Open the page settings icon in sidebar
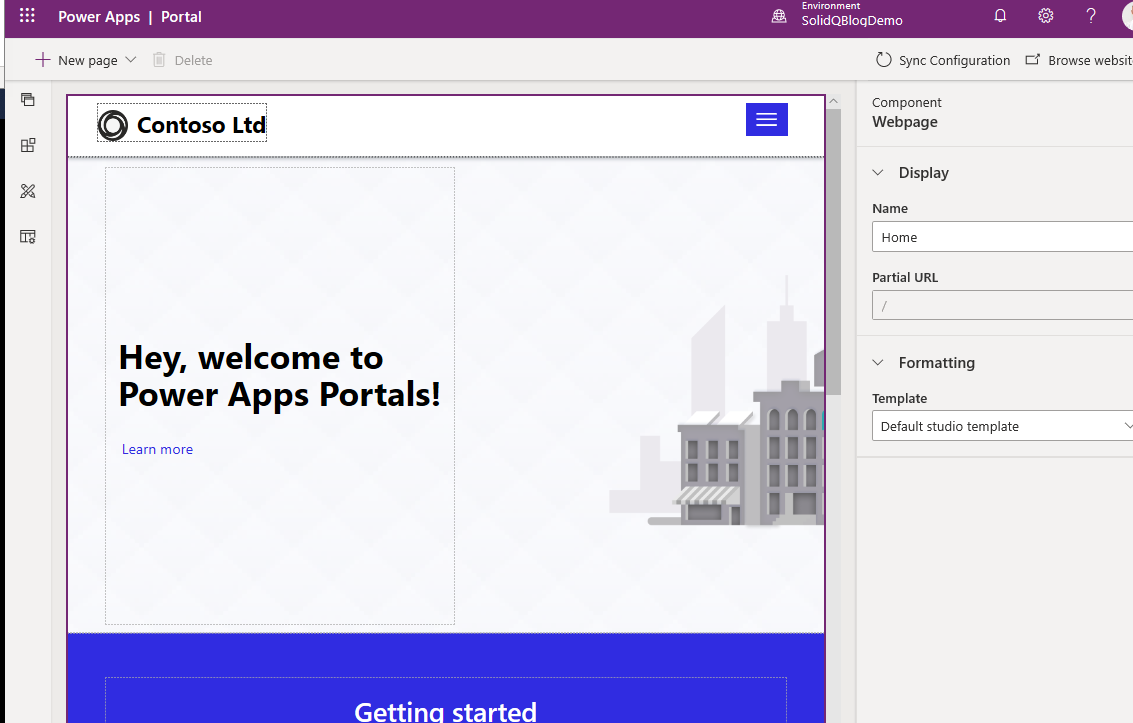Viewport: 1133px width, 723px height. [x=27, y=237]
